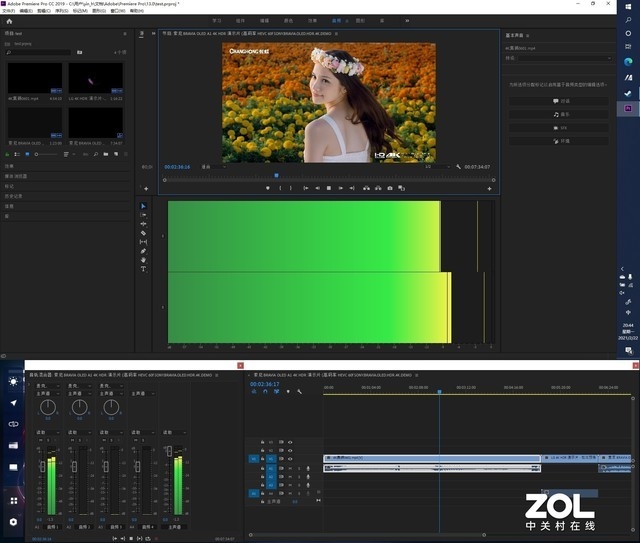The height and width of the screenshot is (543, 640).
Task: Click the first pan knob in audio mixer
Action: (x=48, y=408)
